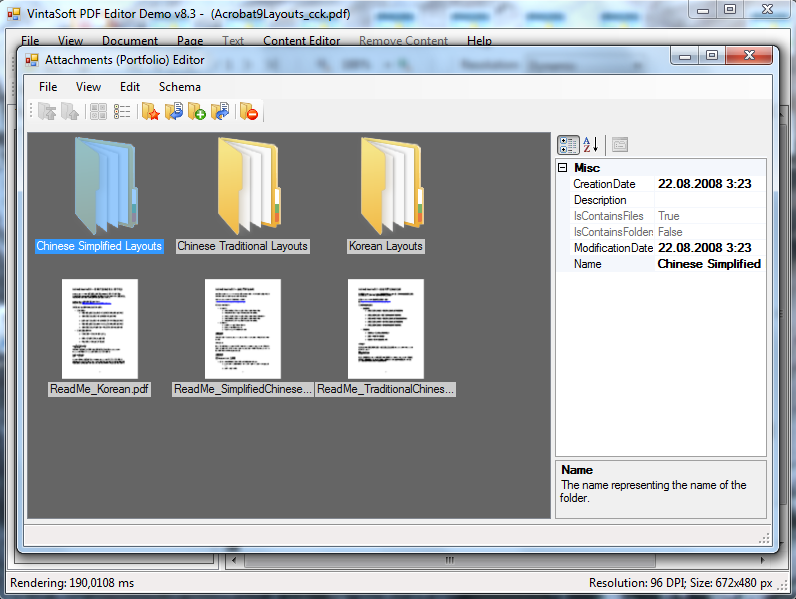Select the Chinese Simplified Layouts folder icon

(105, 186)
